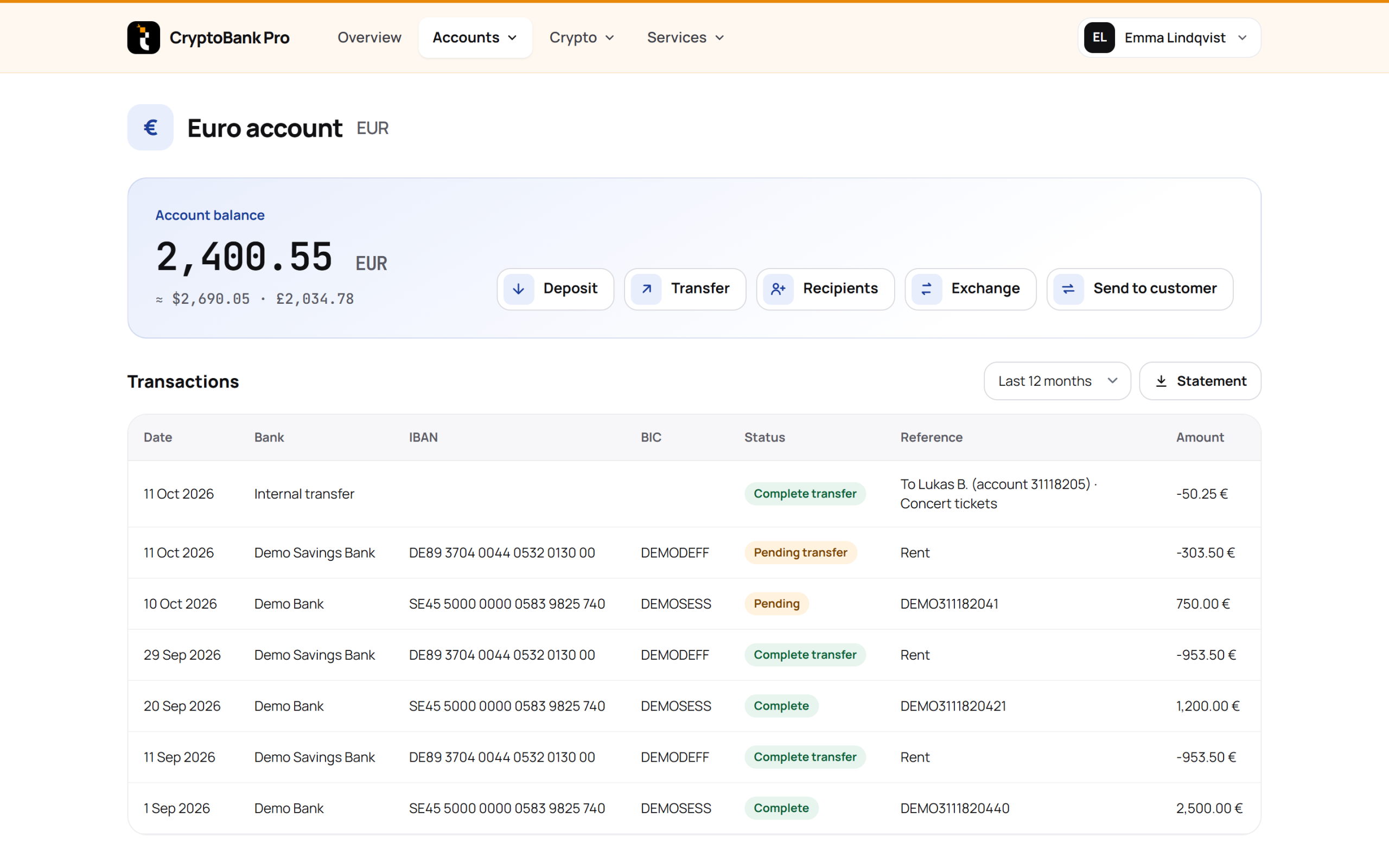Expand the Crypto menu

(582, 37)
